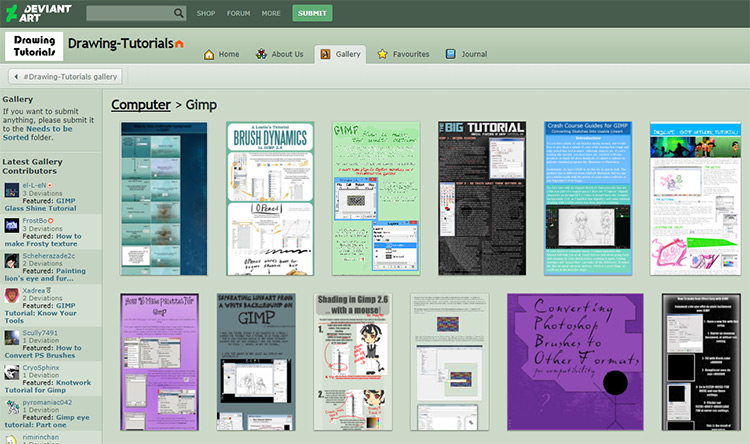Image resolution: width=750 pixels, height=444 pixels.
Task: Click the Drawing-Tutorials group name
Action: click(x=121, y=44)
